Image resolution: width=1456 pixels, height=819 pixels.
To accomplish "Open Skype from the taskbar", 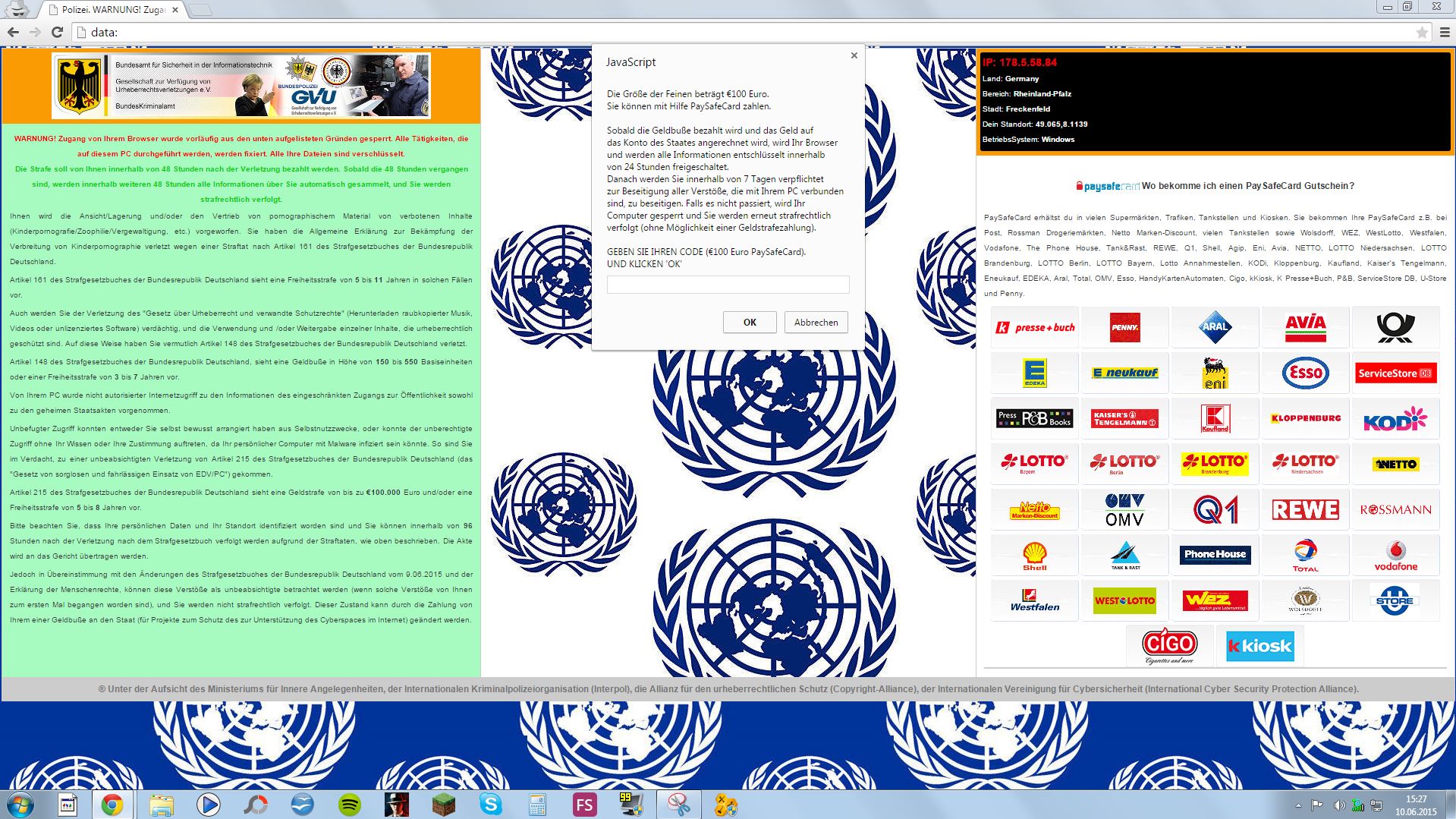I will pyautogui.click(x=491, y=805).
